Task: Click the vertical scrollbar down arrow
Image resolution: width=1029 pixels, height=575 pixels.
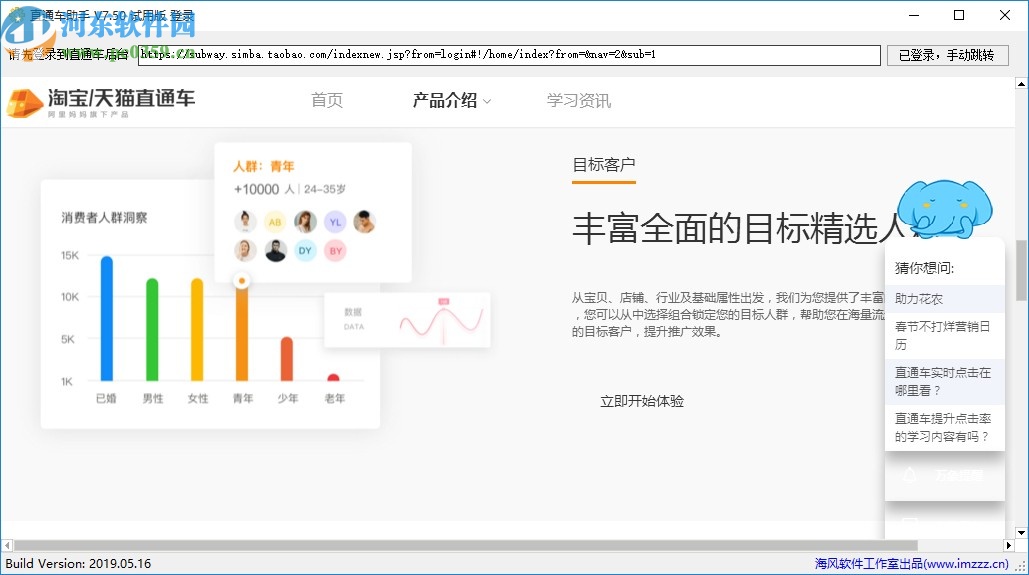Action: 1021,532
